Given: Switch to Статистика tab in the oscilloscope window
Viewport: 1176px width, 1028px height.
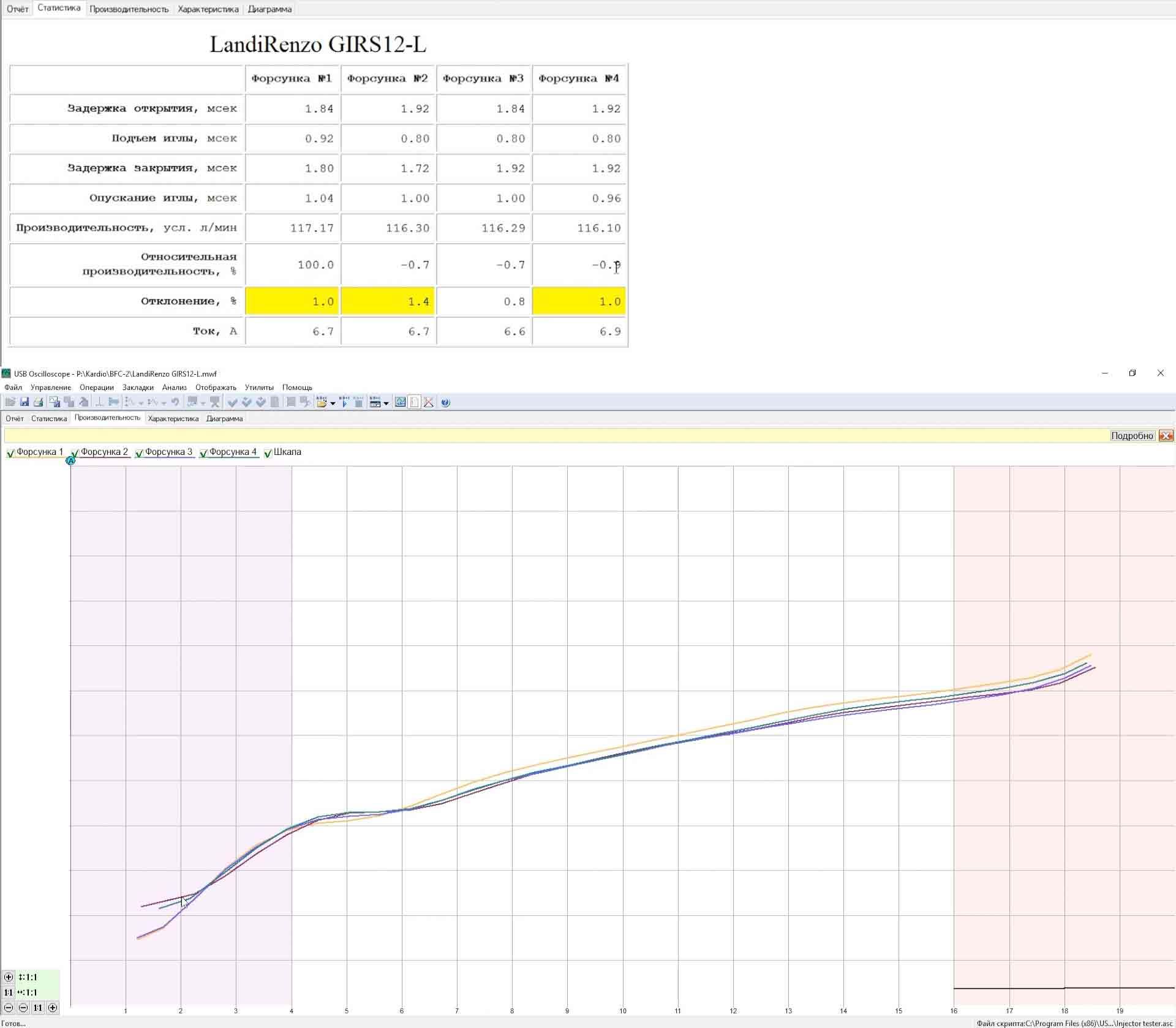Looking at the screenshot, I should pyautogui.click(x=49, y=419).
